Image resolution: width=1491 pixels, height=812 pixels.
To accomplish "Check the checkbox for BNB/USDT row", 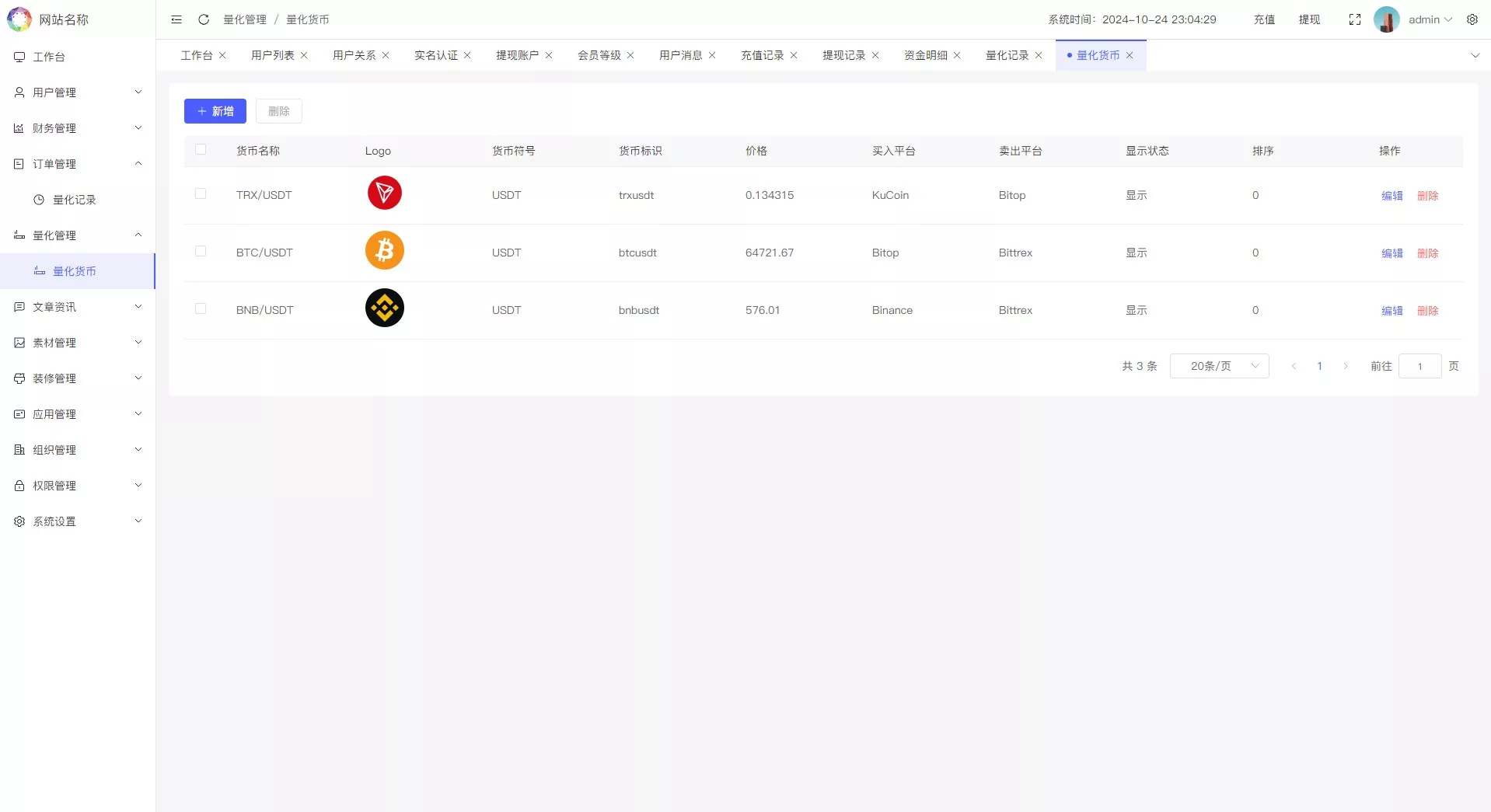I will pos(201,308).
